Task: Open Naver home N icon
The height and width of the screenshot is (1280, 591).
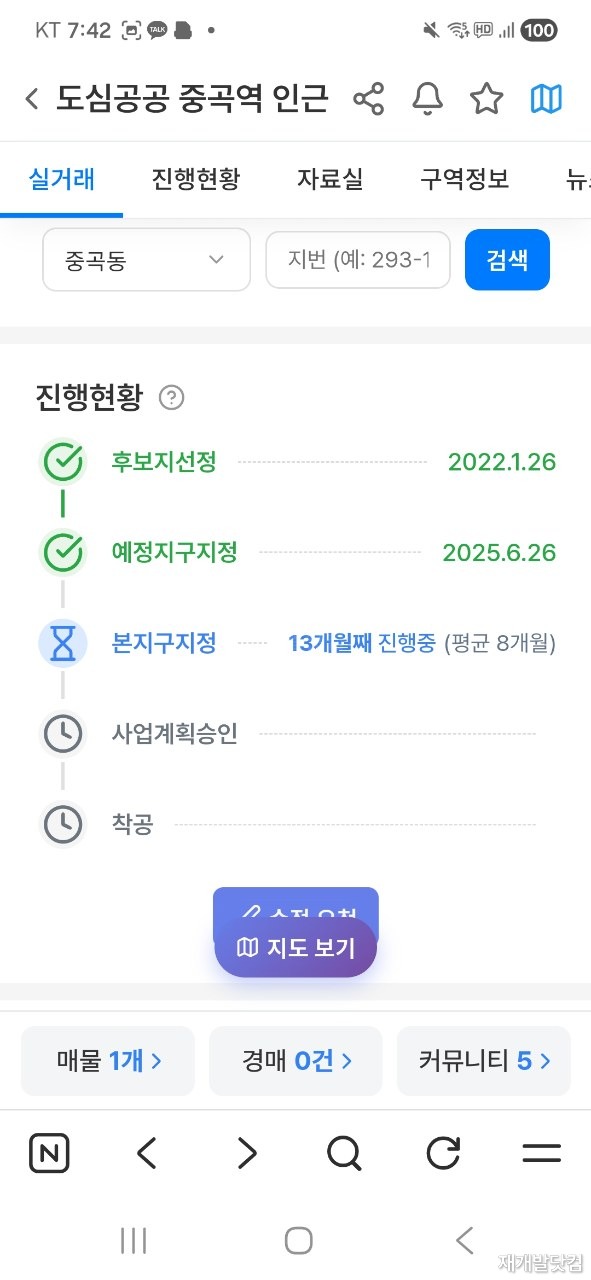Action: click(49, 1154)
